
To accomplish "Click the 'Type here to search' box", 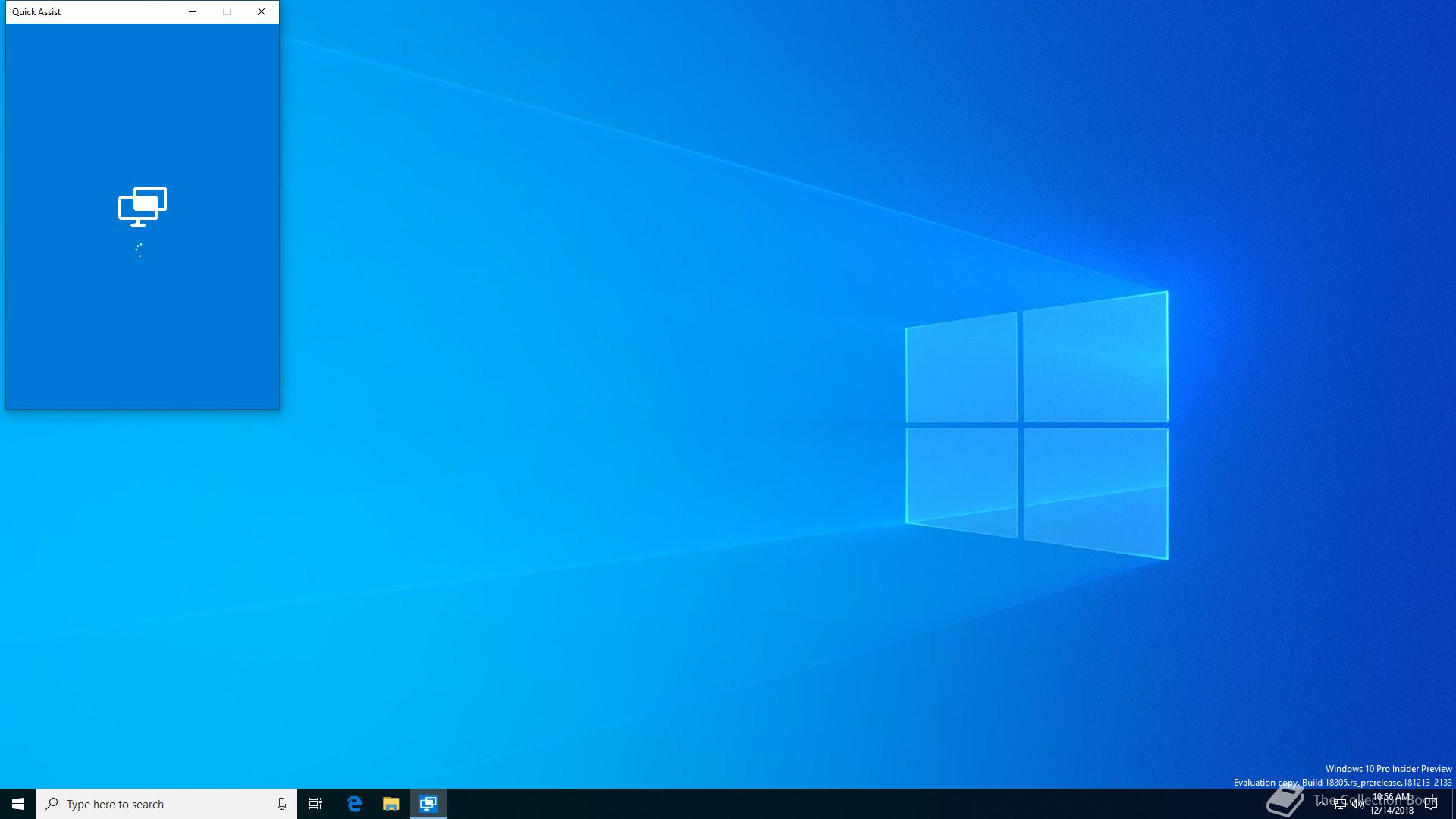I will tap(167, 804).
